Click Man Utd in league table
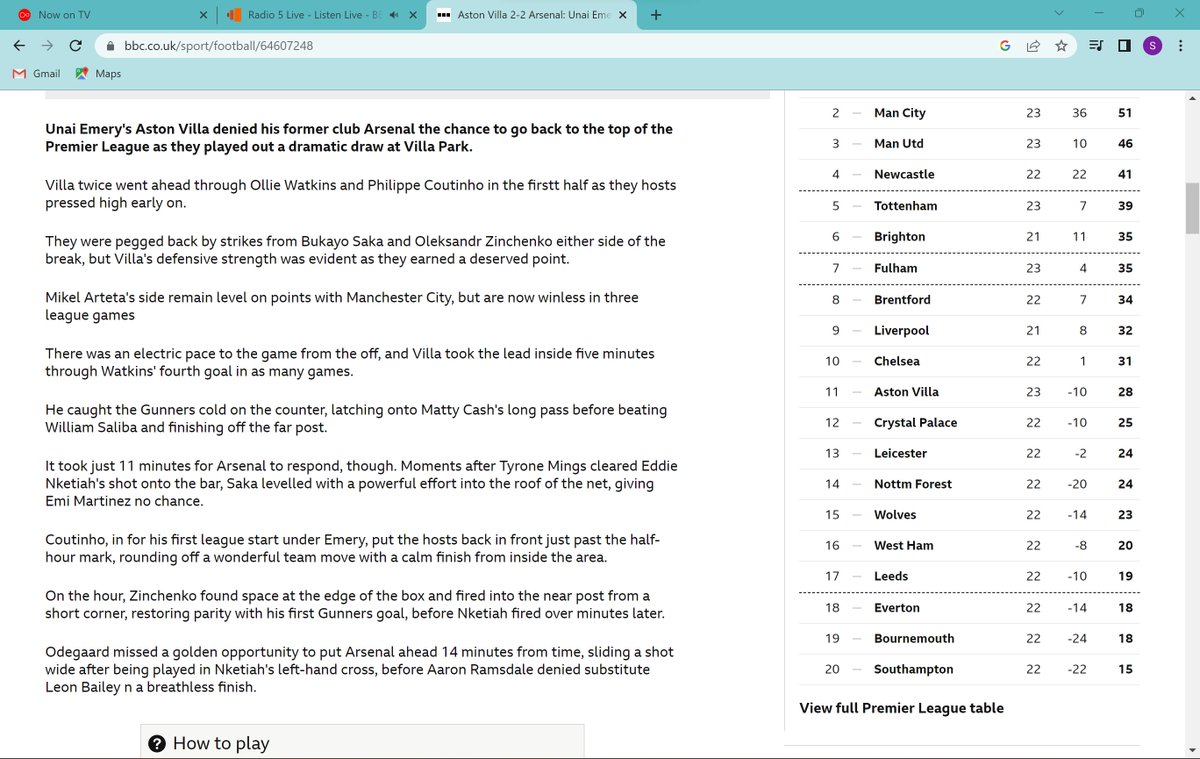The width and height of the screenshot is (1200, 759). pyautogui.click(x=899, y=144)
